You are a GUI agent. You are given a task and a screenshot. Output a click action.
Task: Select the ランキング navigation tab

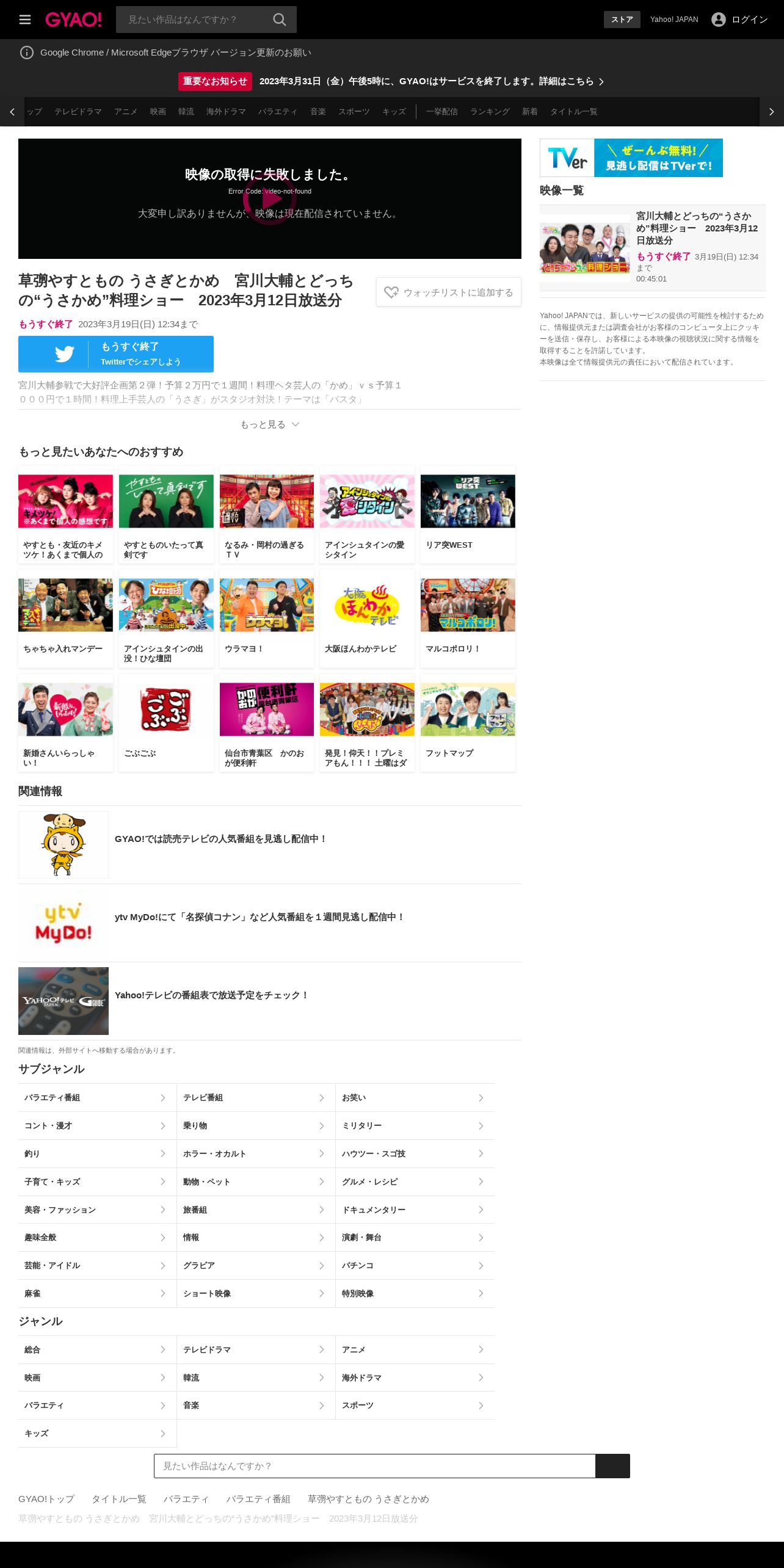[490, 112]
